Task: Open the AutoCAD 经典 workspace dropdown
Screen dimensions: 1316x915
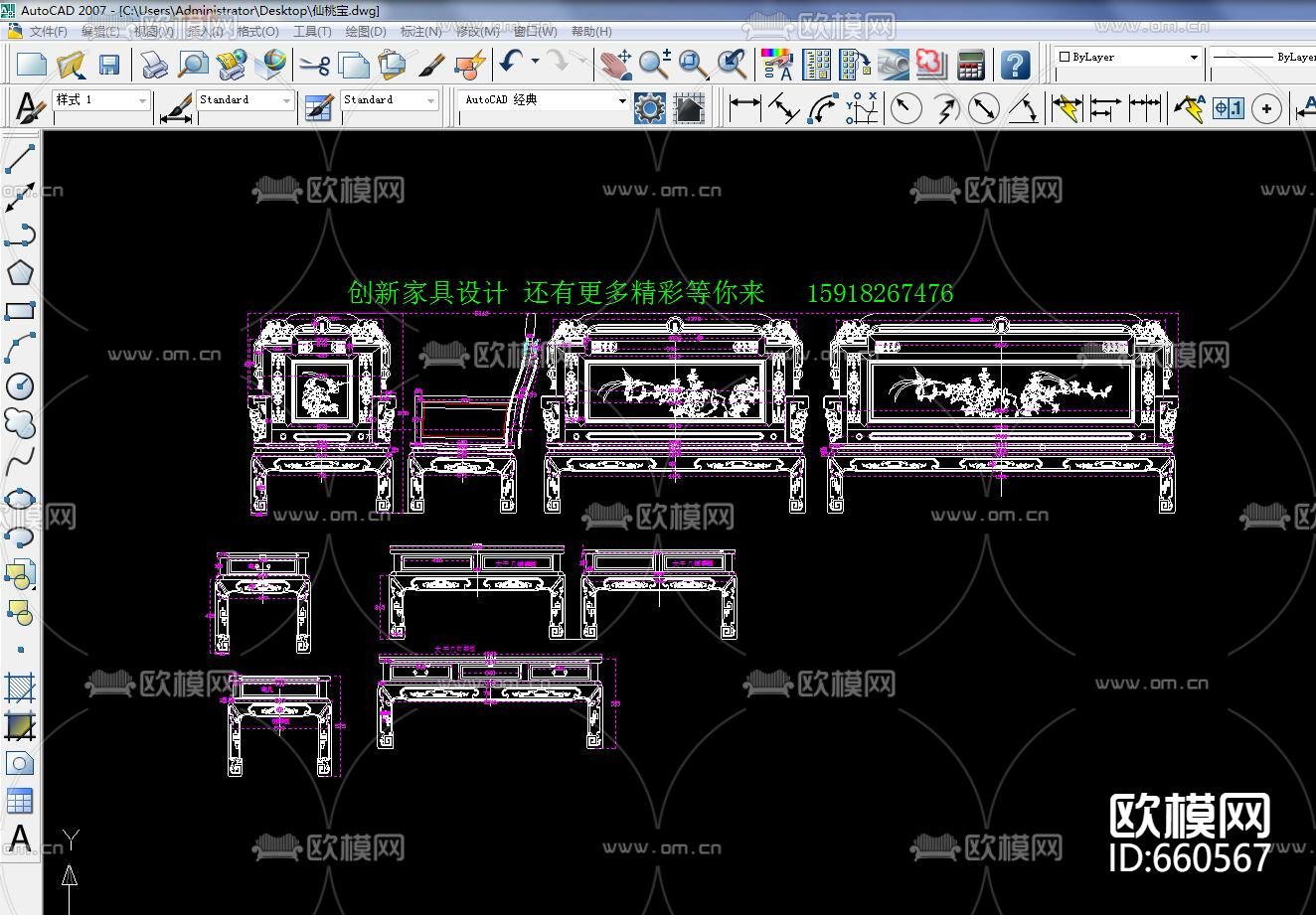Action: pyautogui.click(x=622, y=100)
